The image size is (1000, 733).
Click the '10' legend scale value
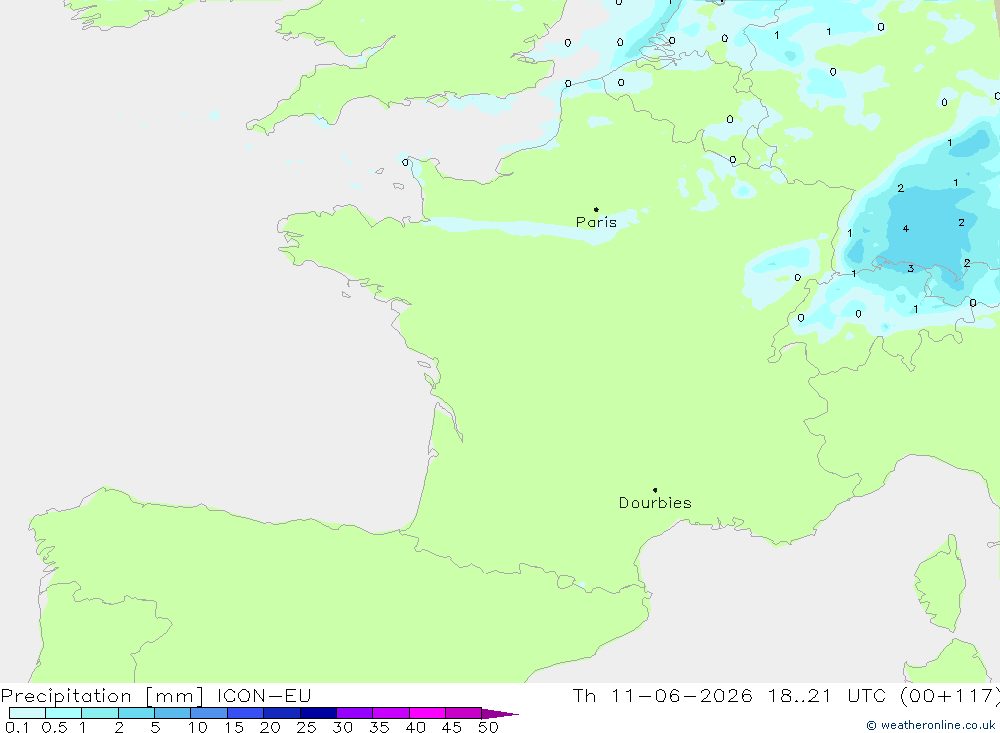click(198, 727)
